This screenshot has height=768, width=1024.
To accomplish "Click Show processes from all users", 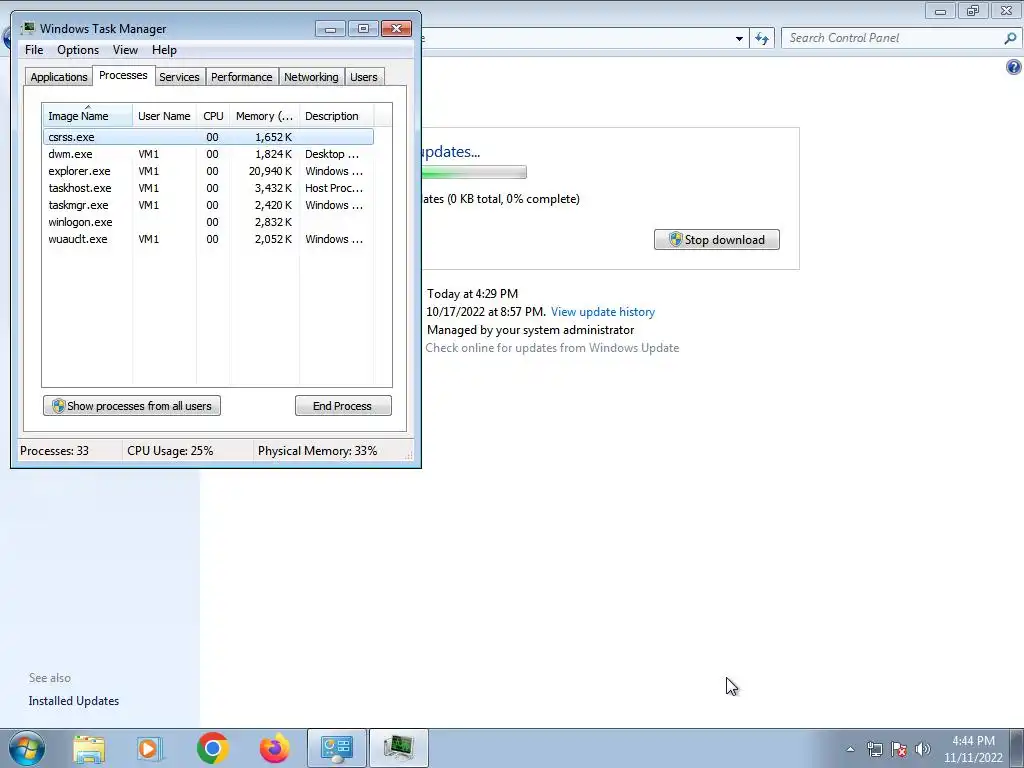I will (132, 406).
